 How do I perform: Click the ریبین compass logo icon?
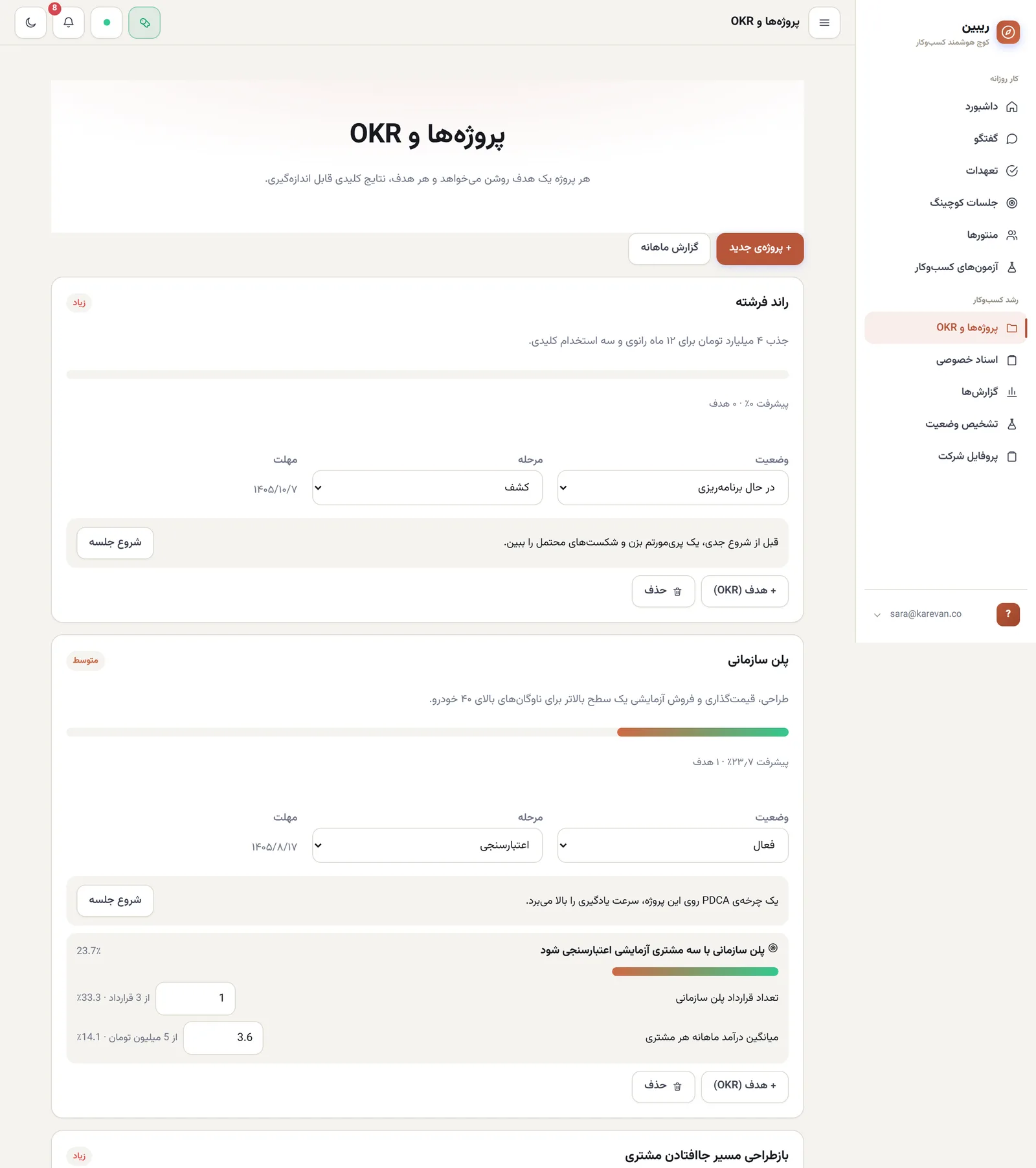[1008, 32]
